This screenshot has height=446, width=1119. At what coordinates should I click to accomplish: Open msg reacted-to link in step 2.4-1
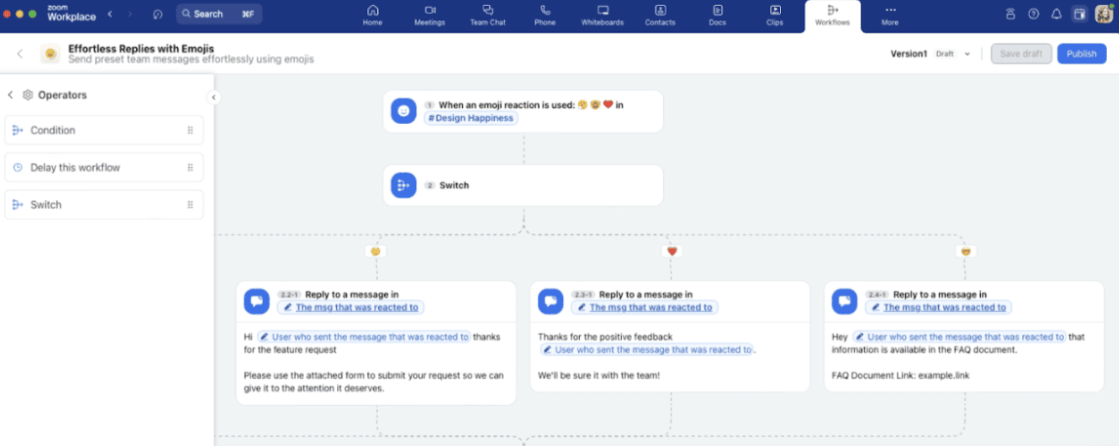pos(939,308)
